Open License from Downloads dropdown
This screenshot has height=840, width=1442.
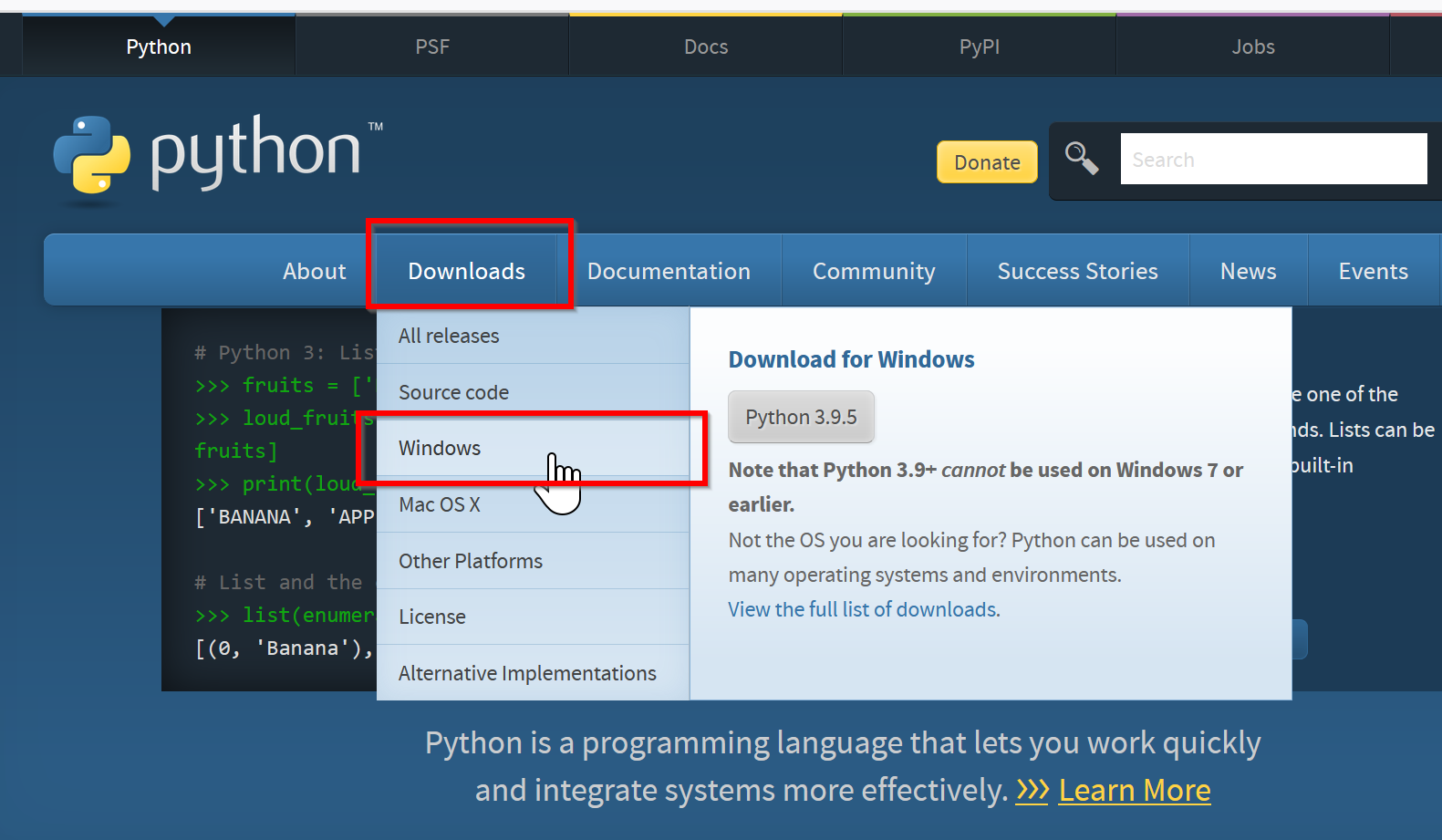point(533,617)
